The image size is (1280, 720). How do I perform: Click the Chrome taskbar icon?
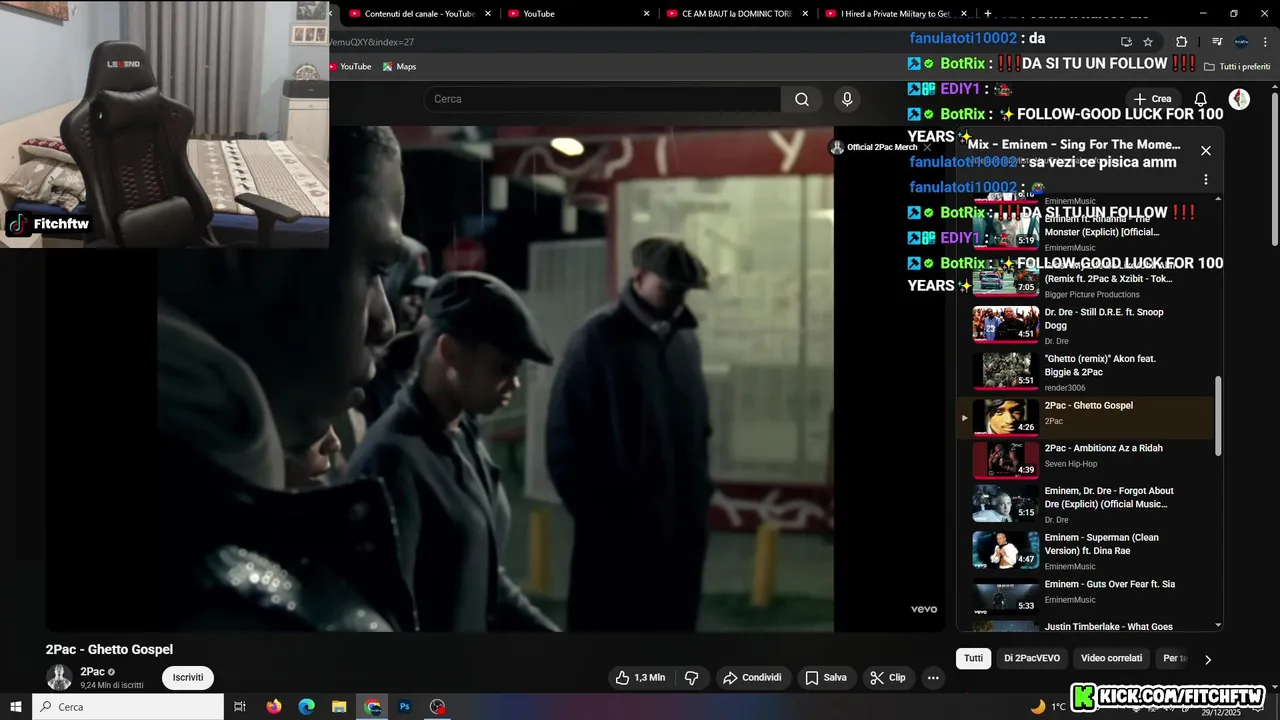click(x=372, y=706)
